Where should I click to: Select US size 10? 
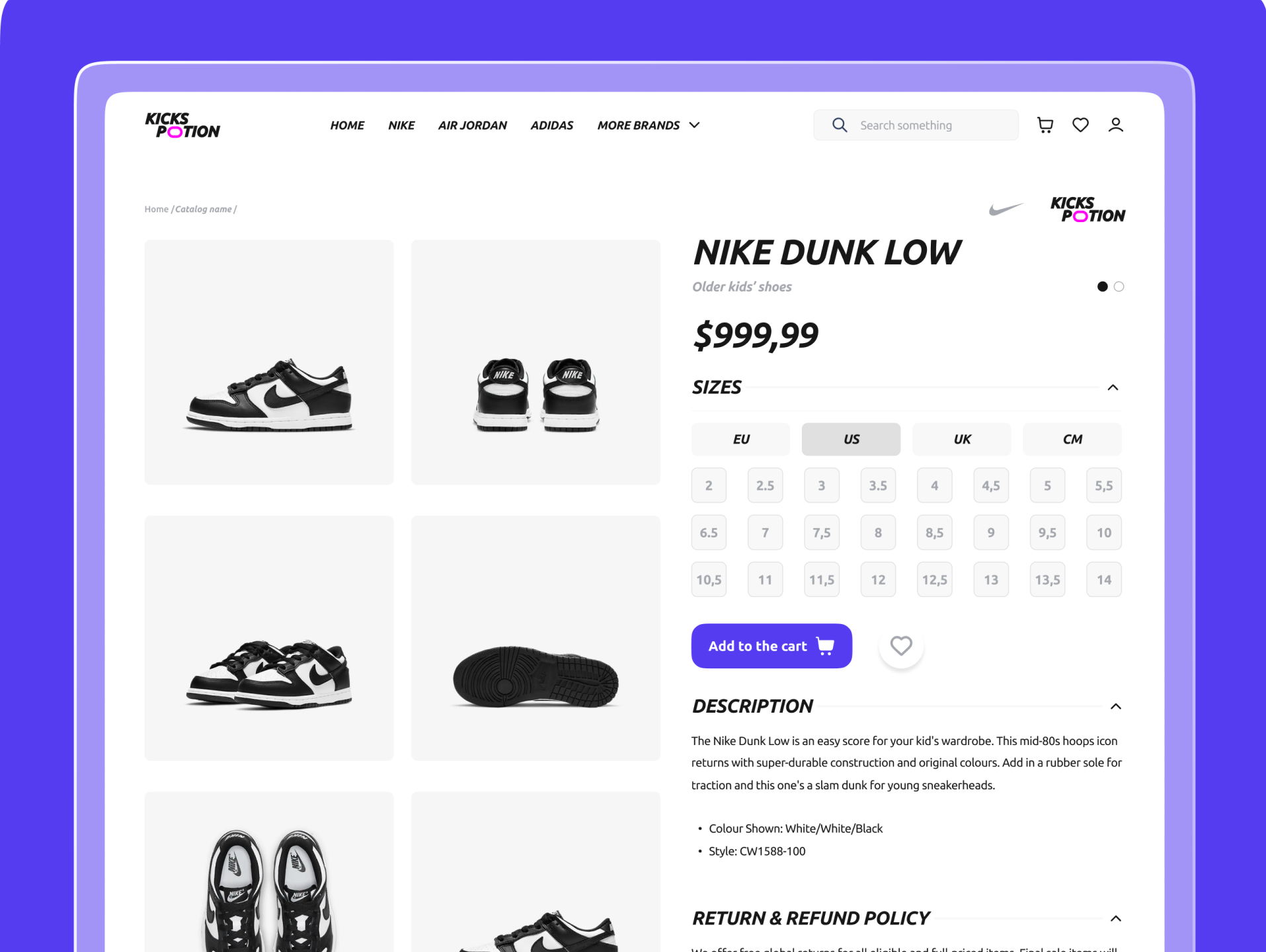(x=1104, y=533)
